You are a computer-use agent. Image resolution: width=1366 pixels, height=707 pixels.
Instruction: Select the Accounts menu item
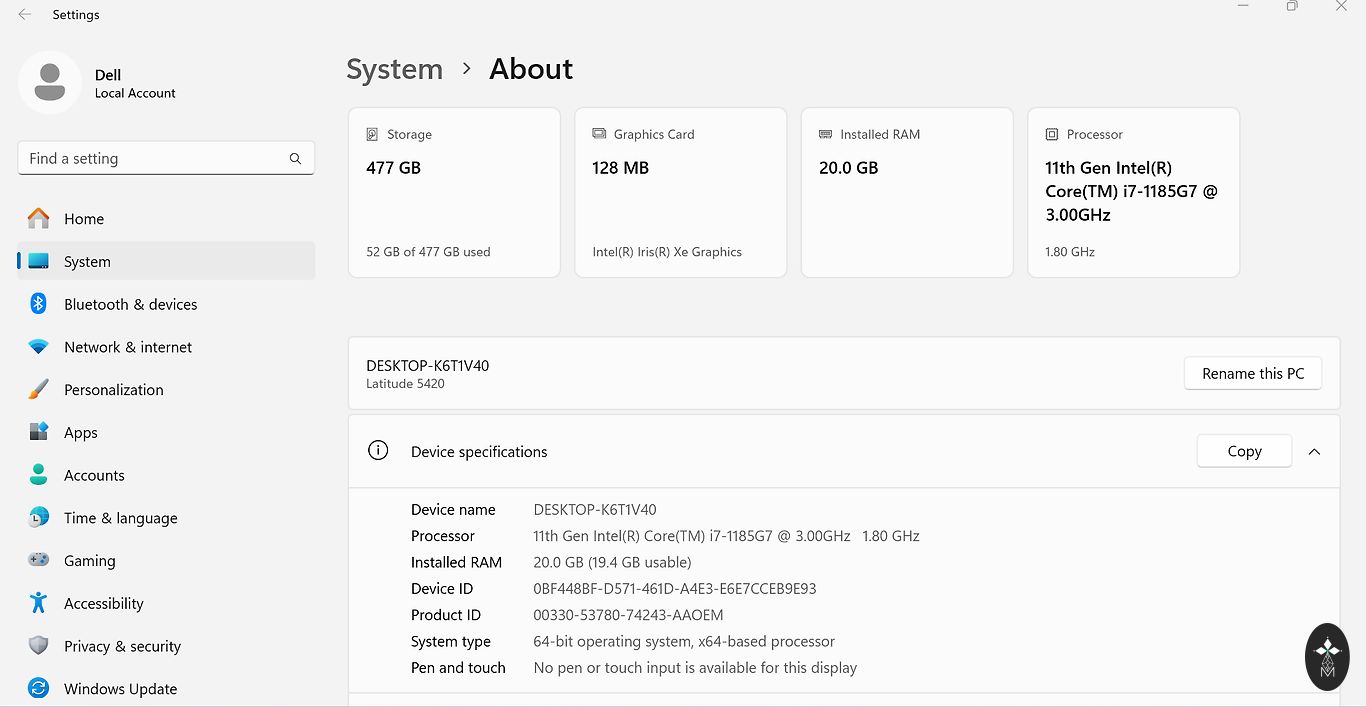94,475
